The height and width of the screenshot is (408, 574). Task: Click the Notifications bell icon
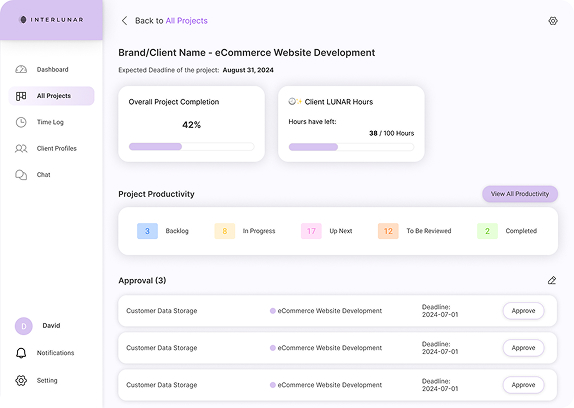21,353
